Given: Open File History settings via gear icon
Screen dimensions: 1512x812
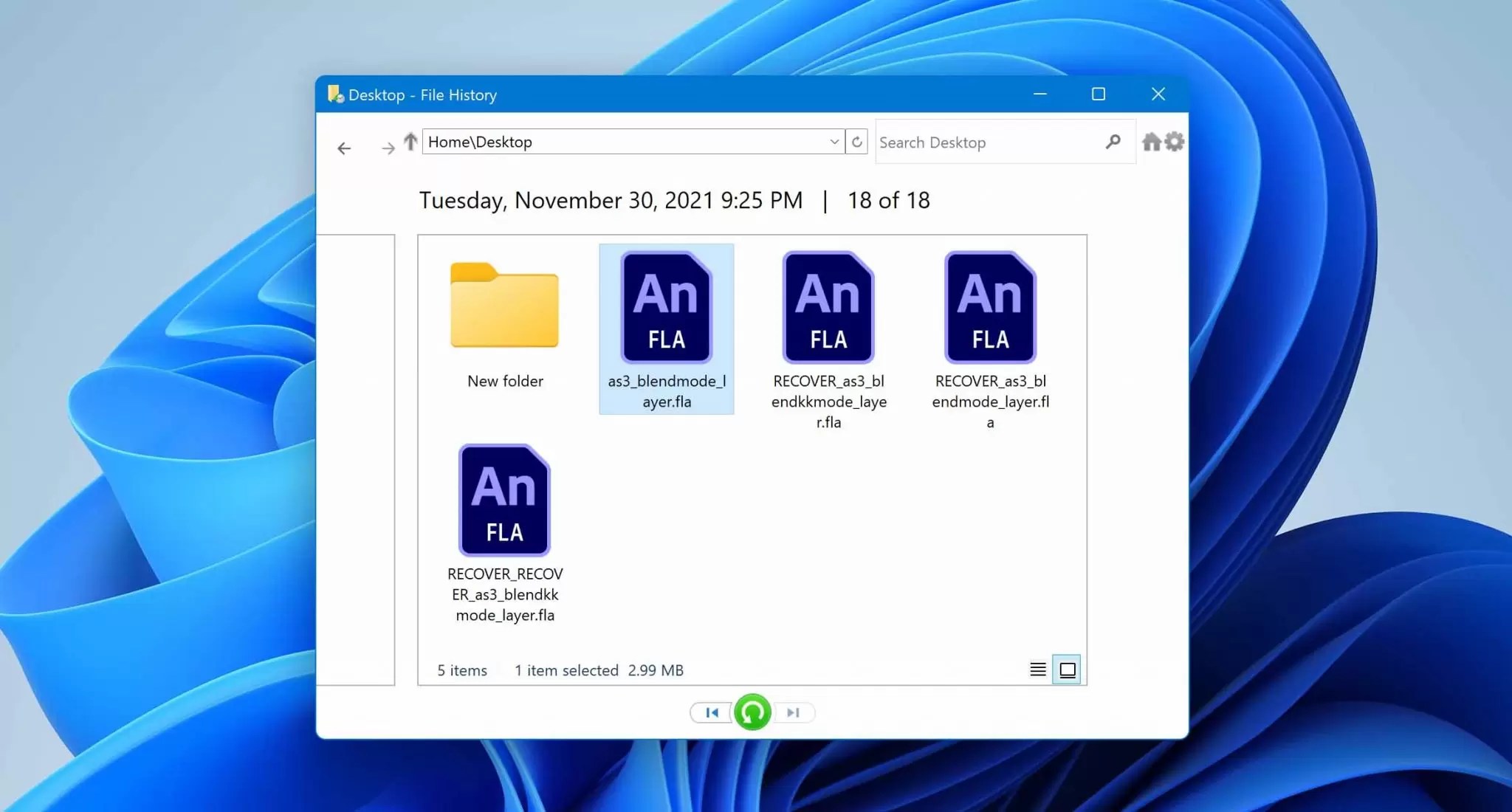Looking at the screenshot, I should click(x=1175, y=142).
